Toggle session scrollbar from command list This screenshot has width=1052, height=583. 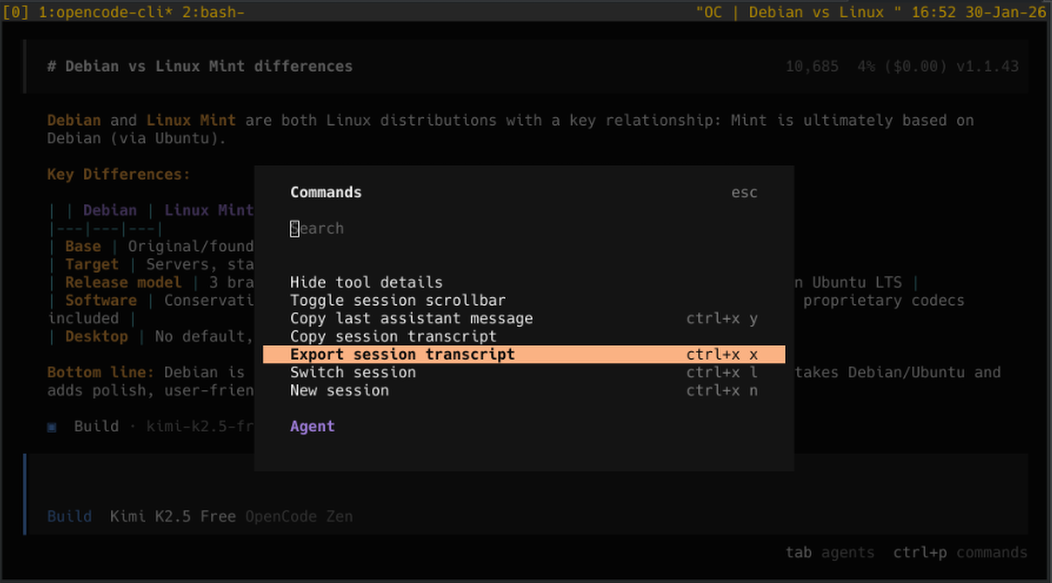click(x=397, y=301)
